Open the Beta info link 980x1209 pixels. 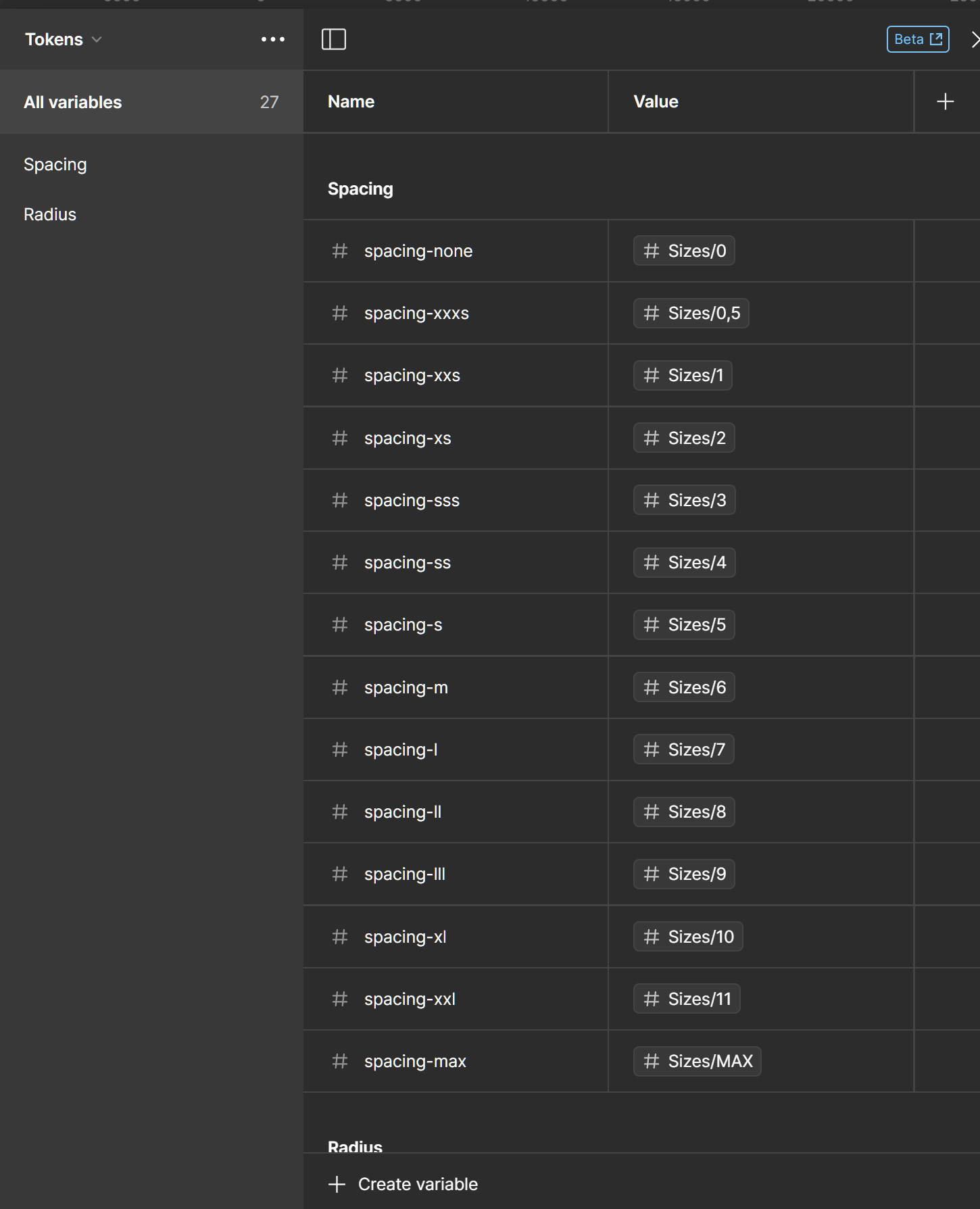coord(909,39)
